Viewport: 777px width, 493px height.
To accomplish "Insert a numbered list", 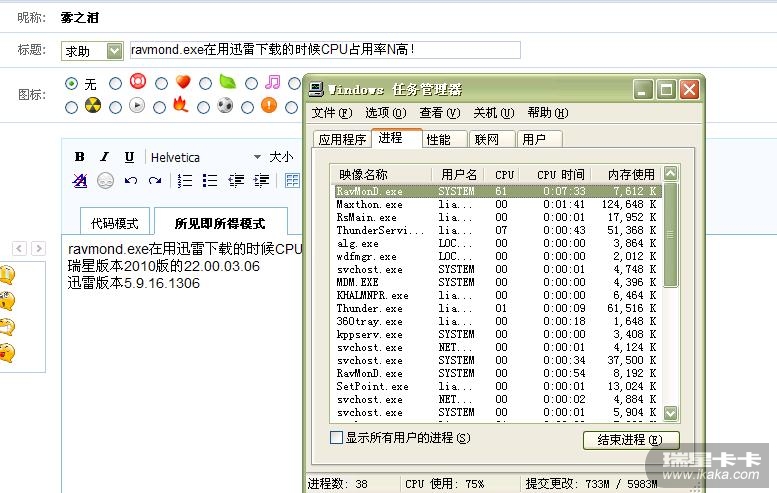I will coord(185,181).
